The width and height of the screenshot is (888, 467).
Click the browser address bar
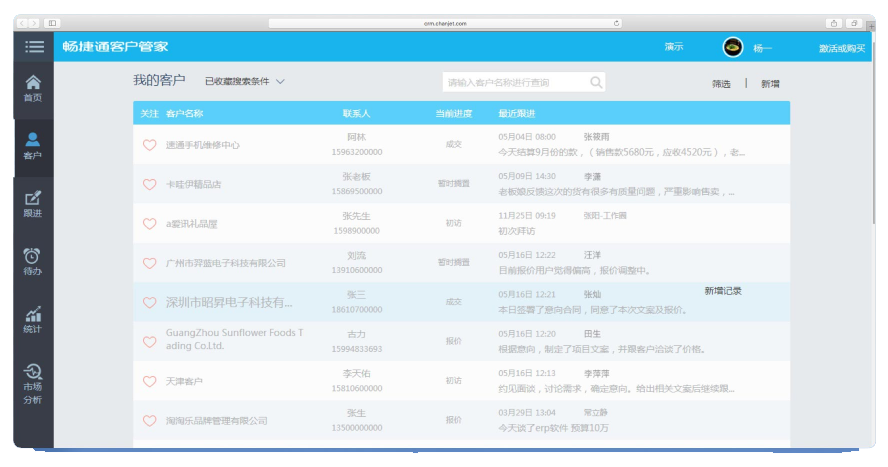(445, 23)
